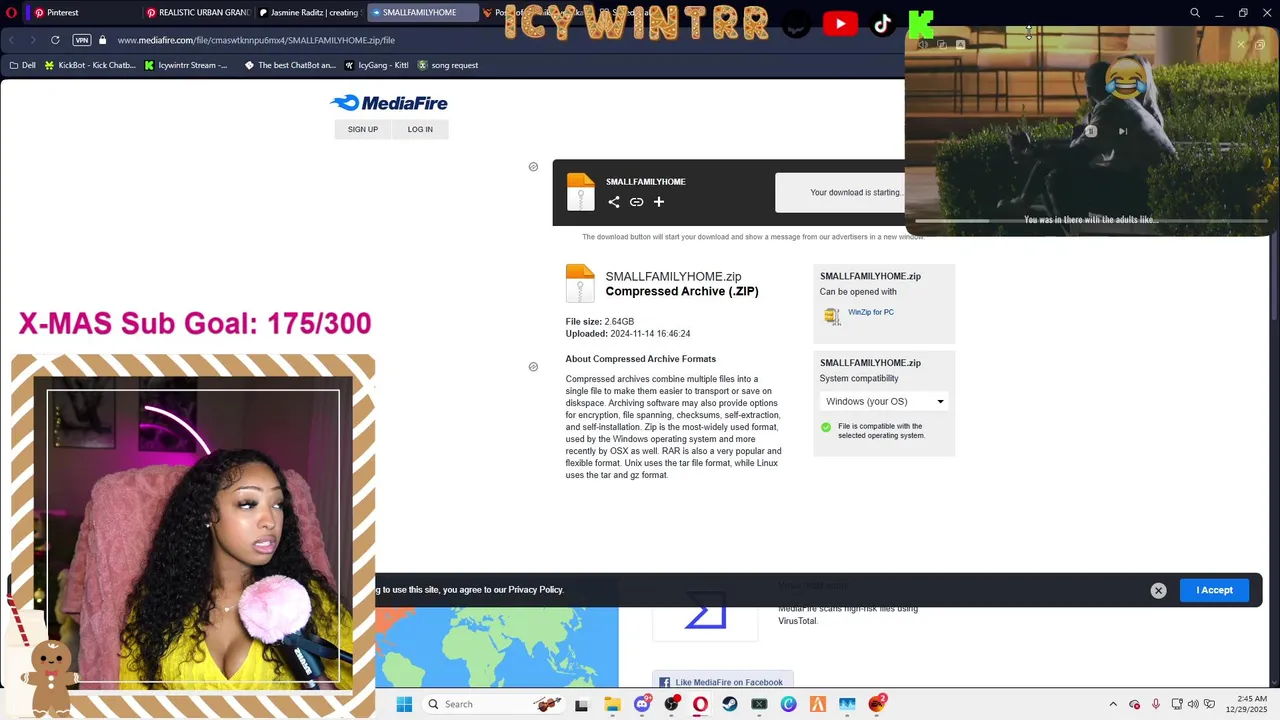Click the I Accept button
Image resolution: width=1280 pixels, height=720 pixels.
pos(1214,590)
